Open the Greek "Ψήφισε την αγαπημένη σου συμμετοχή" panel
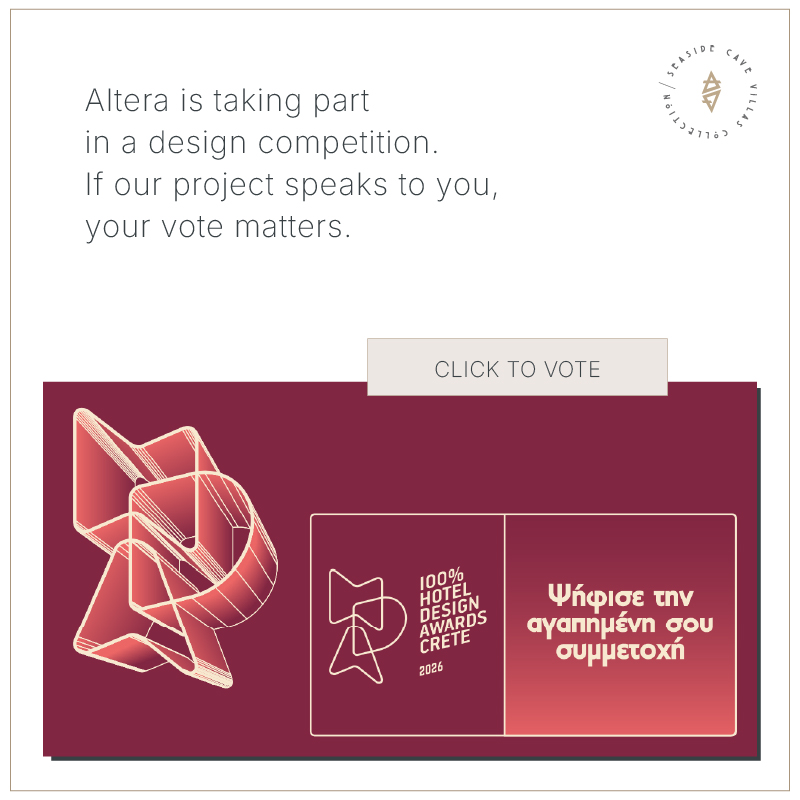Viewport: 800px width, 800px height. coord(620,625)
